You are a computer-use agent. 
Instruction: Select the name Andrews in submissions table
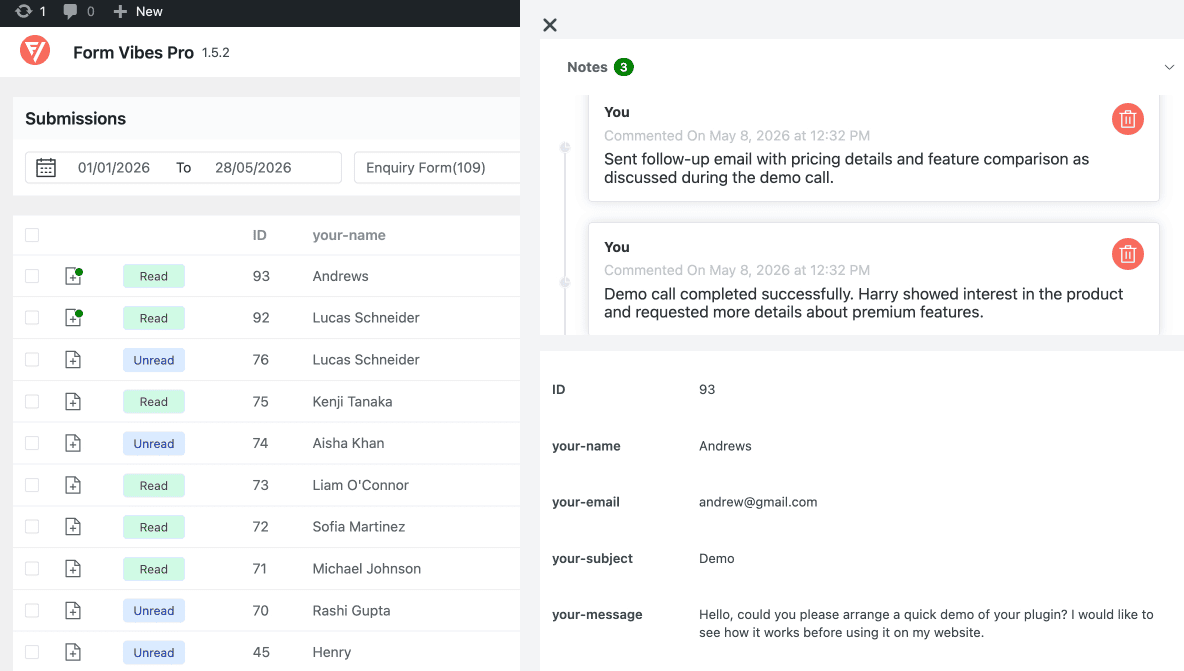341,276
